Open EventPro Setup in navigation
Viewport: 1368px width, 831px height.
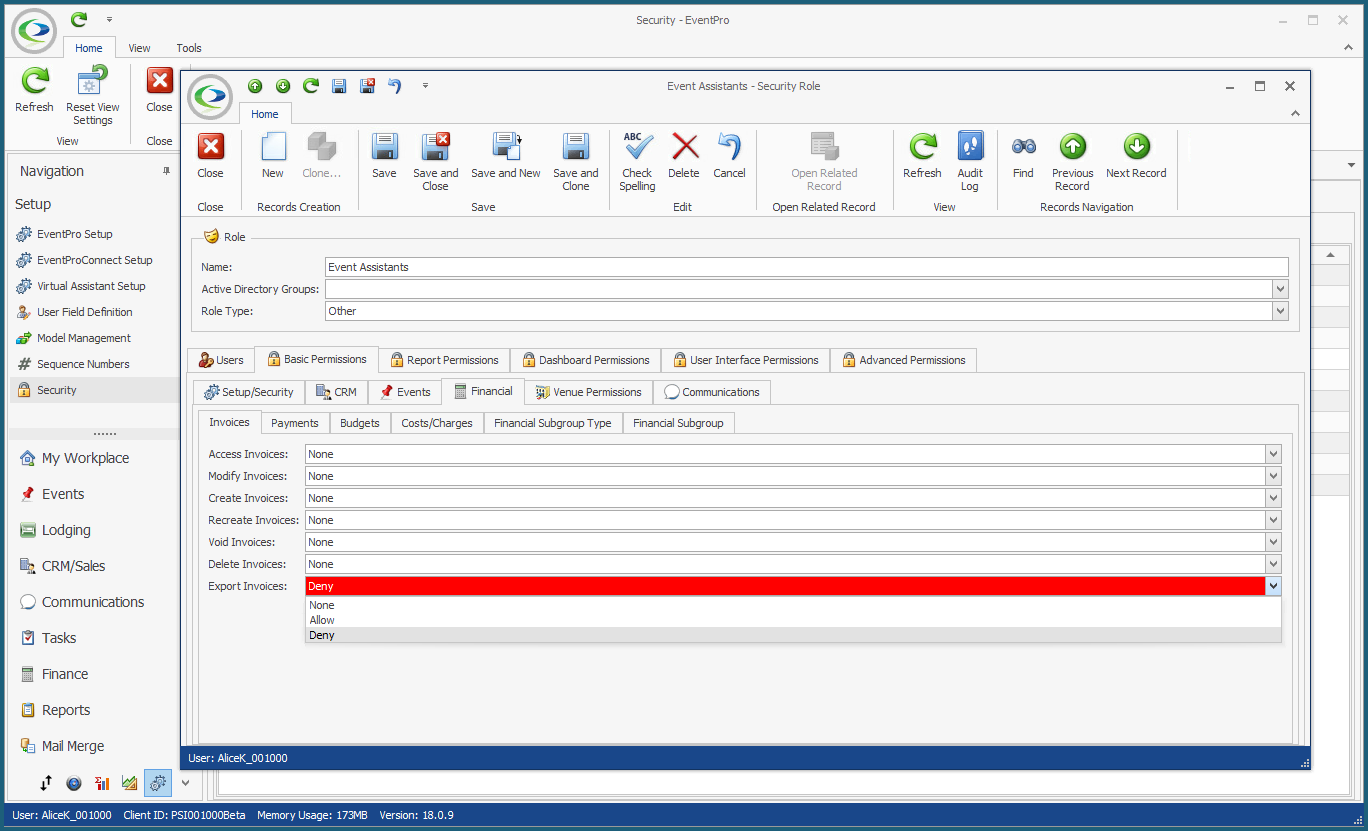tap(75, 234)
